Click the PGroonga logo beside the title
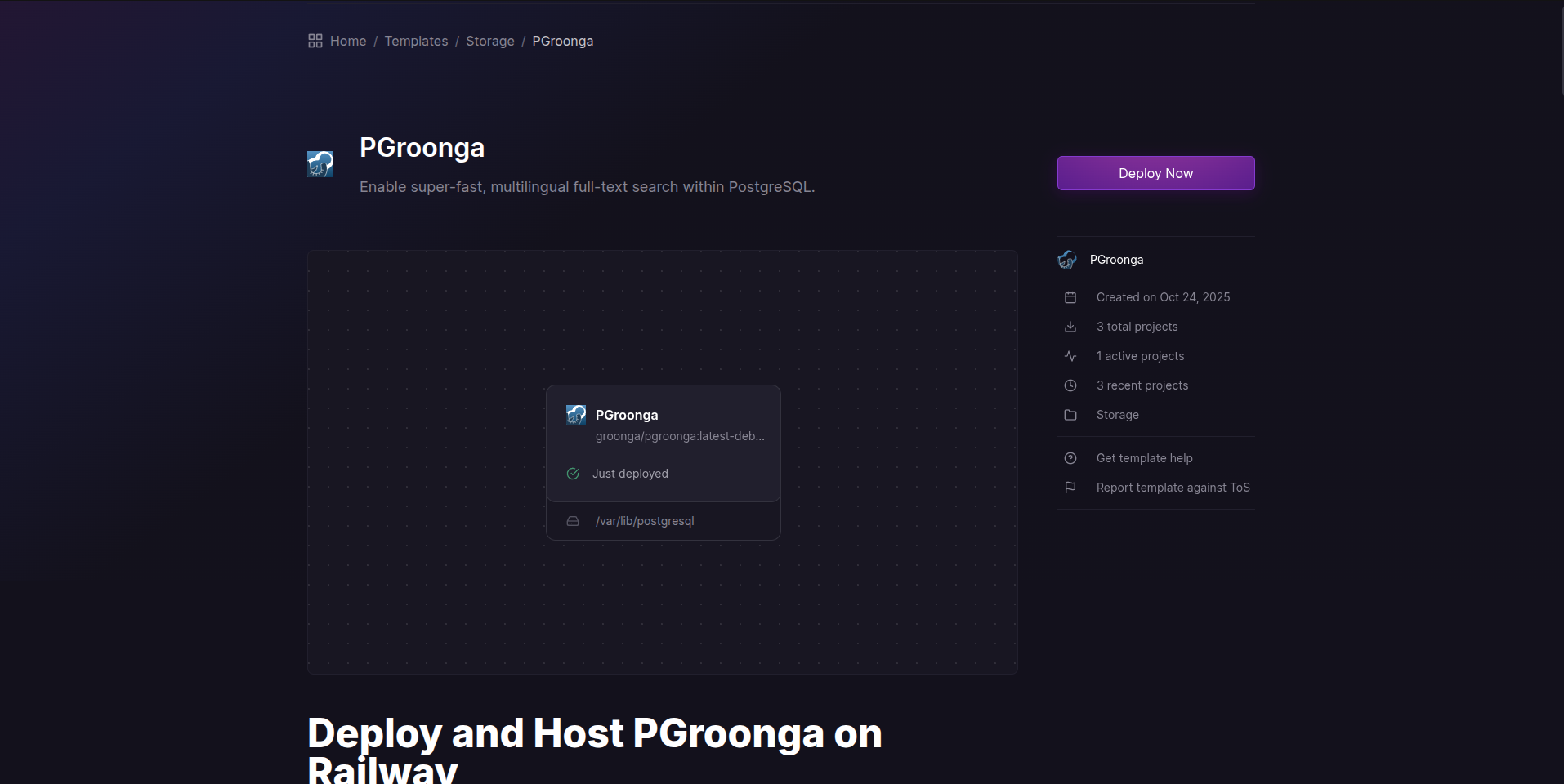This screenshot has height=784, width=1564. tap(320, 164)
